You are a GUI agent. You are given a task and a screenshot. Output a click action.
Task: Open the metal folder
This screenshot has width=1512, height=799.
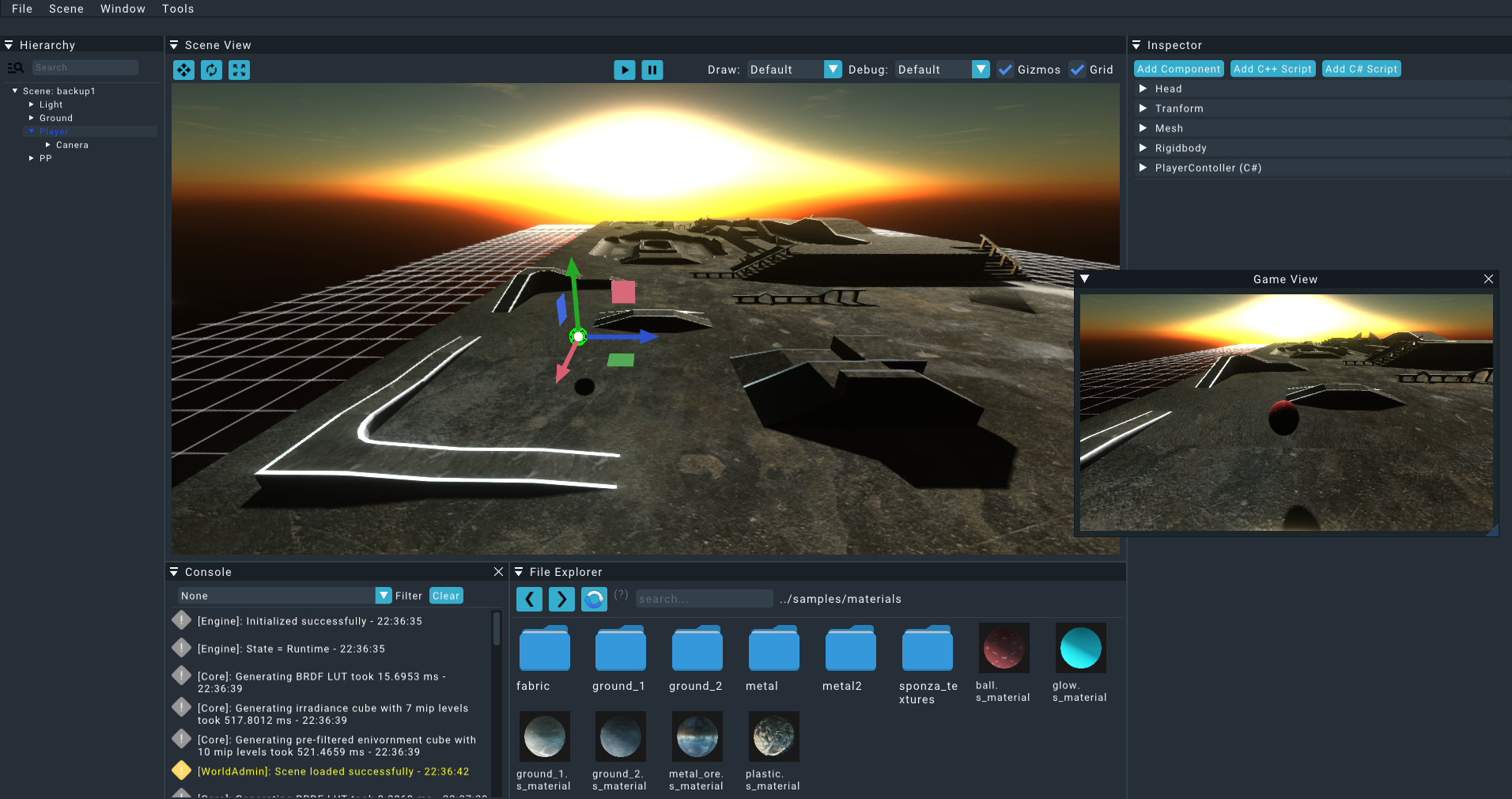click(x=773, y=648)
